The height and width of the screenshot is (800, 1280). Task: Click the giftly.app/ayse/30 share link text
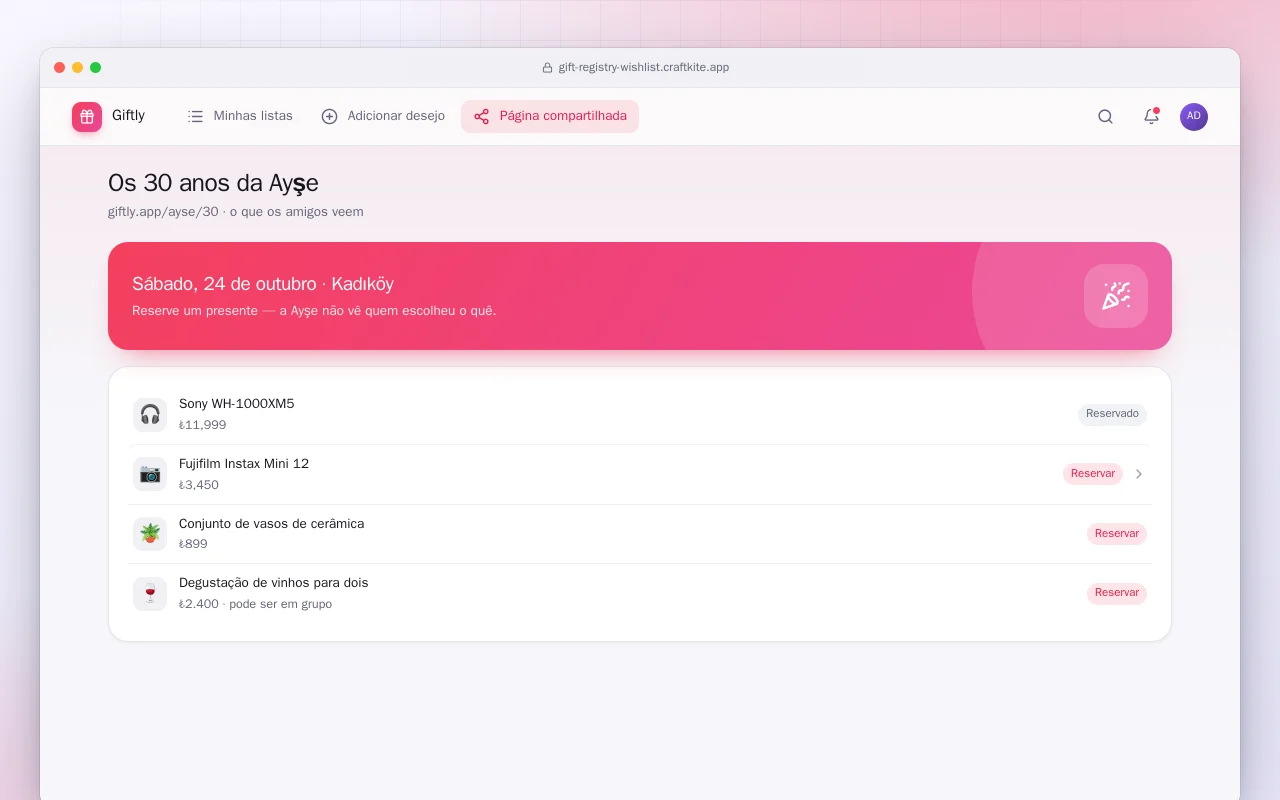point(163,212)
